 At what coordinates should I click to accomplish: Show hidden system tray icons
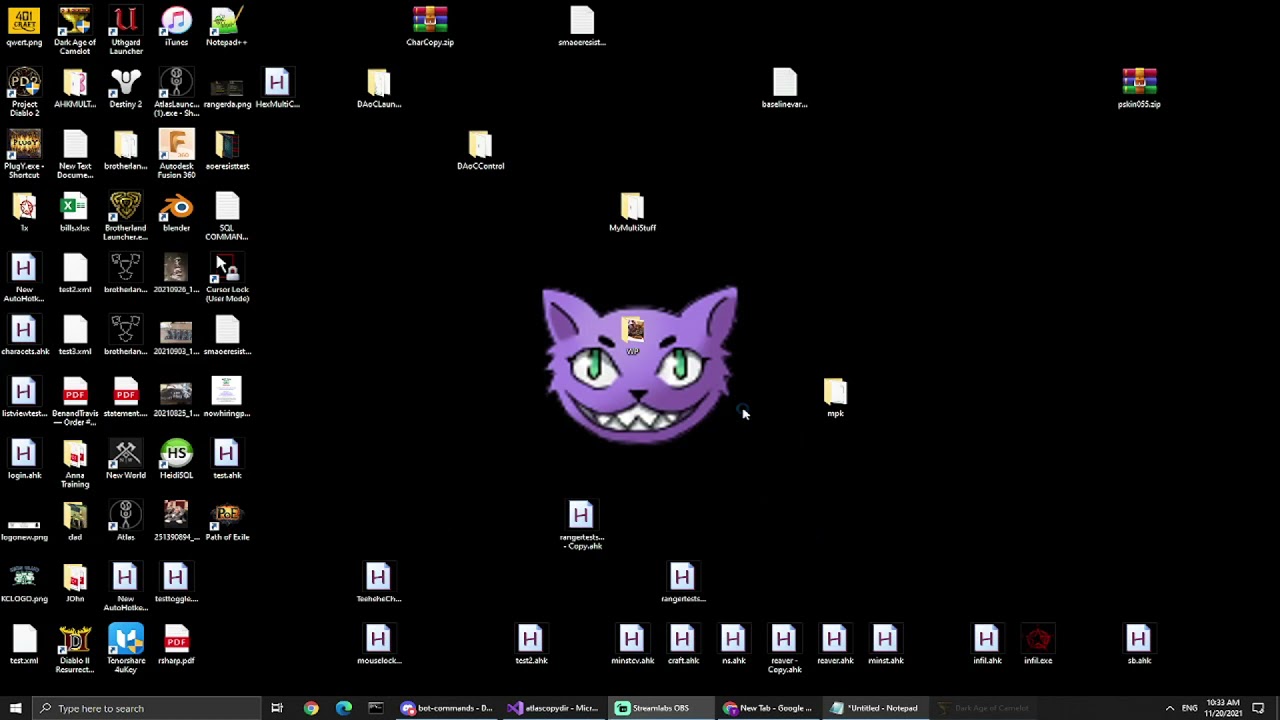(1170, 708)
